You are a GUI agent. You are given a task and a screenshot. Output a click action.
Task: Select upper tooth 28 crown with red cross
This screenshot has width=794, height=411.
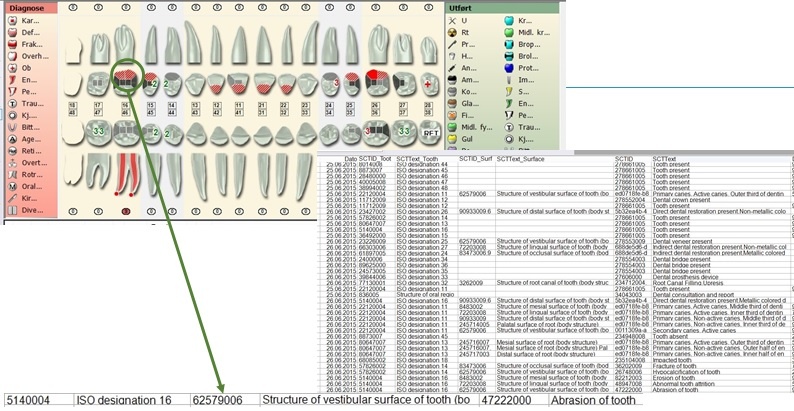(x=428, y=84)
